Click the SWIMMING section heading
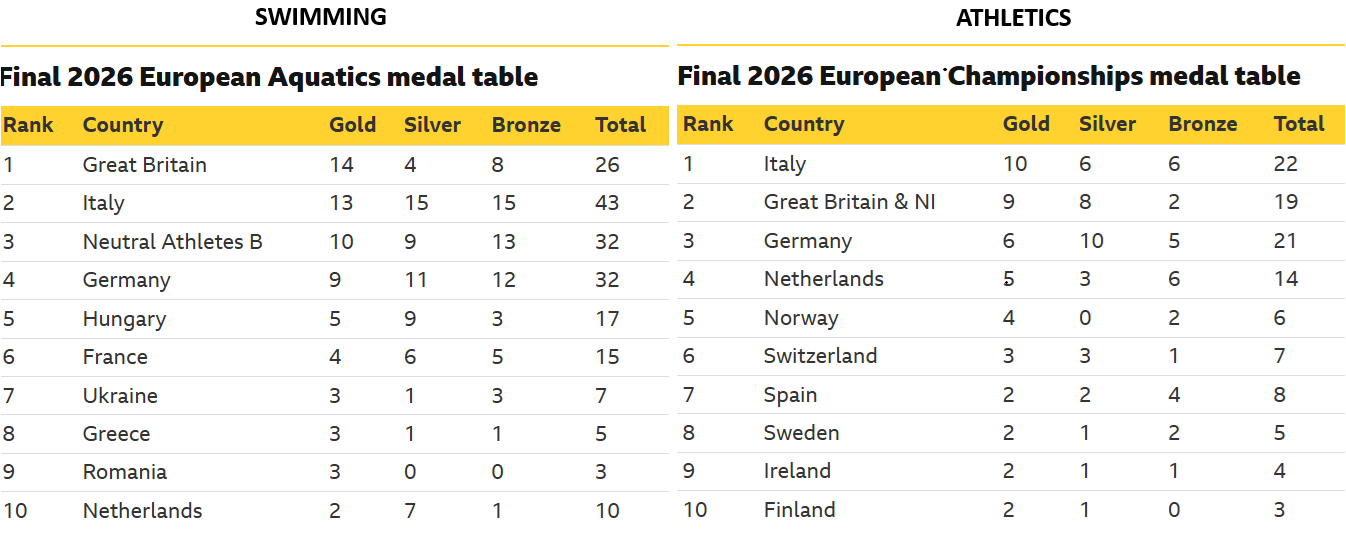Screen dimensions: 1346x535 [x=321, y=17]
